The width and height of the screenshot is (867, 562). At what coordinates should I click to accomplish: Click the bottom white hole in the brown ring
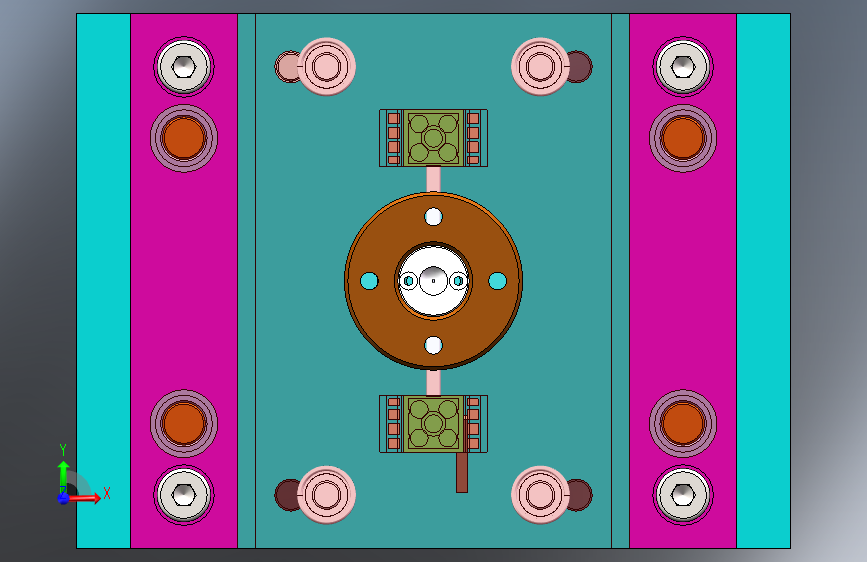point(434,345)
